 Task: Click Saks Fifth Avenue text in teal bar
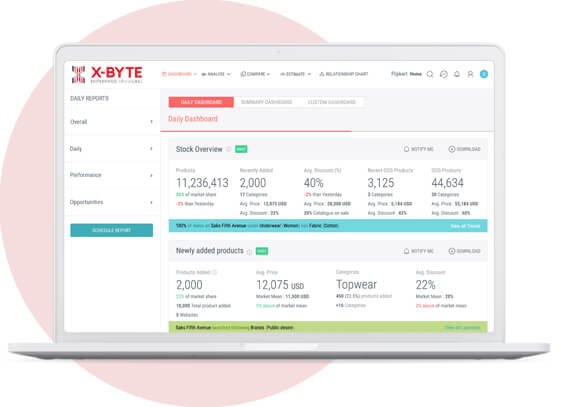[x=228, y=226]
